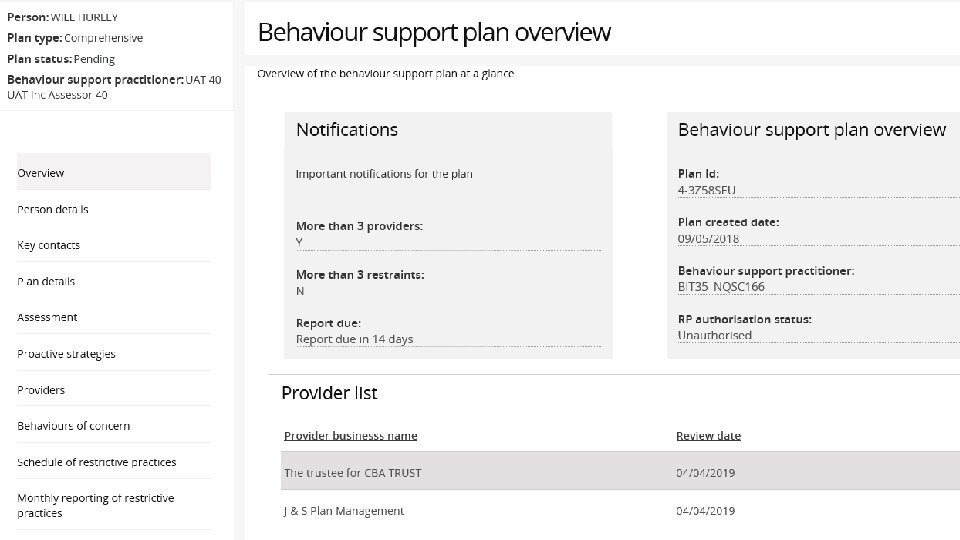Sort by Provider business name column
Viewport: 960px width, 540px height.
[350, 436]
